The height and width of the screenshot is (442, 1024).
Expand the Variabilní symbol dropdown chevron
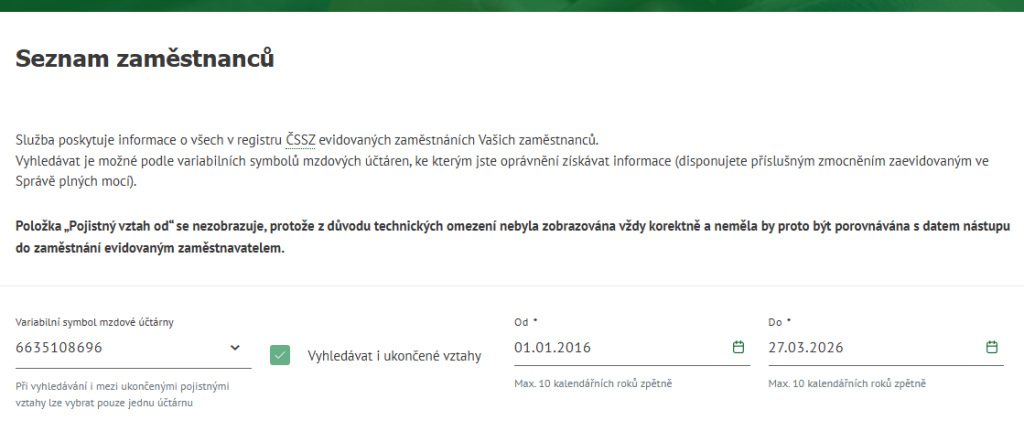(x=235, y=348)
